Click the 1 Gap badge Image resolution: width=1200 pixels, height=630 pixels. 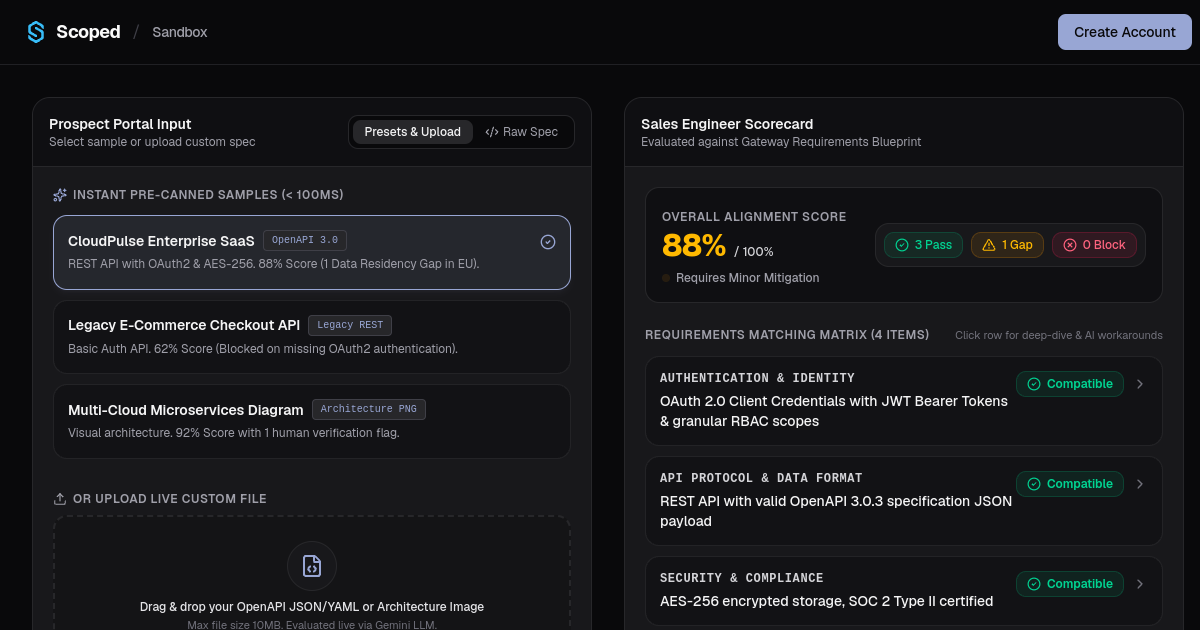[x=1008, y=245]
